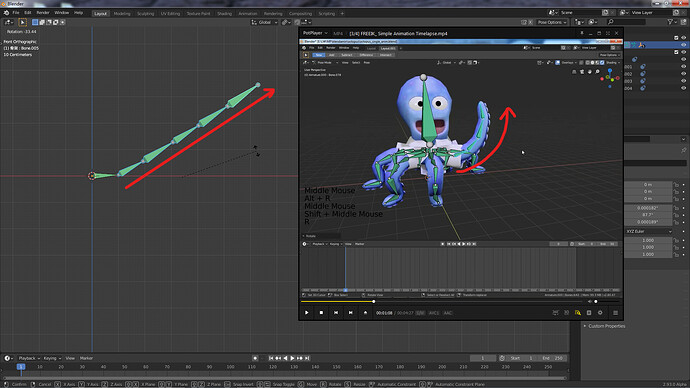Go to next track in PotPlayer
This screenshot has width=690, height=388.
[350, 313]
